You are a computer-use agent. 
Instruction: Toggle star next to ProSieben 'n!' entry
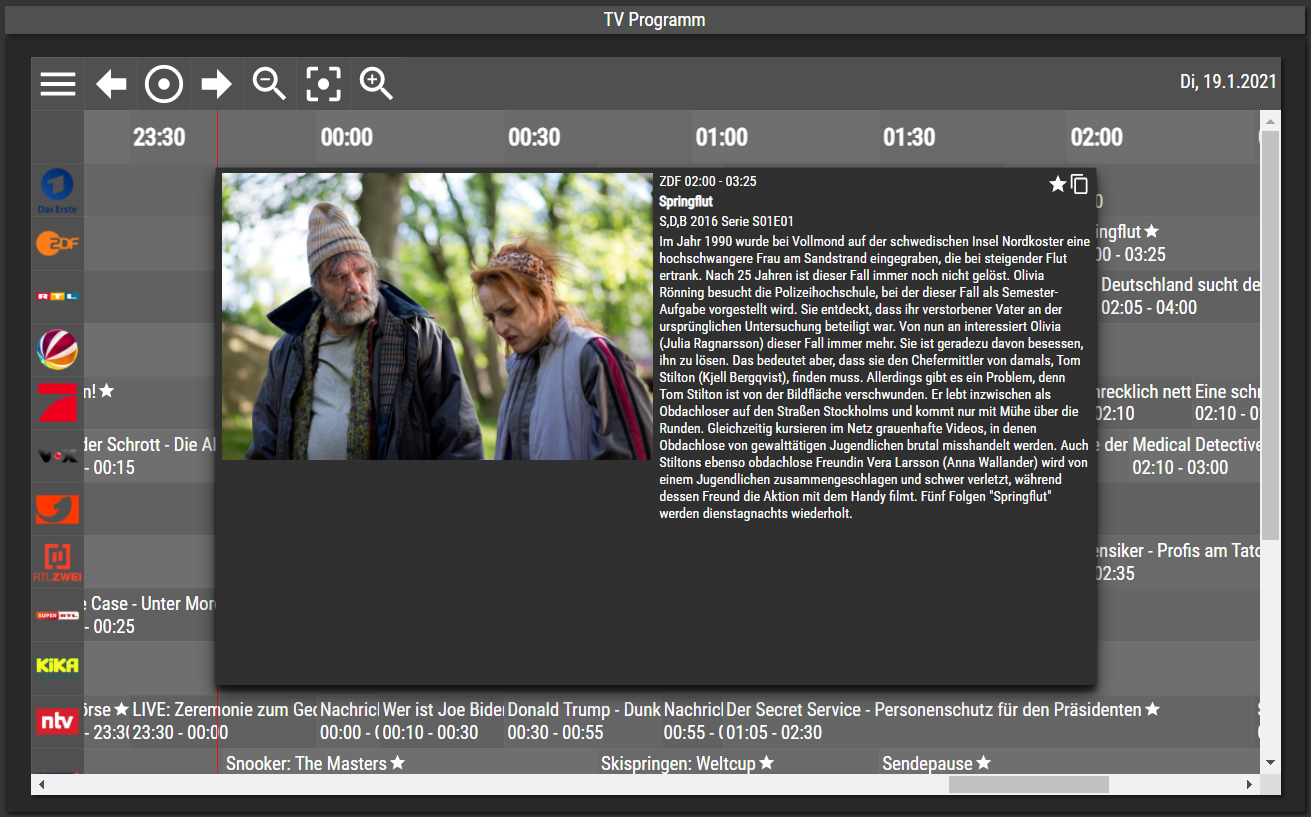pos(107,391)
